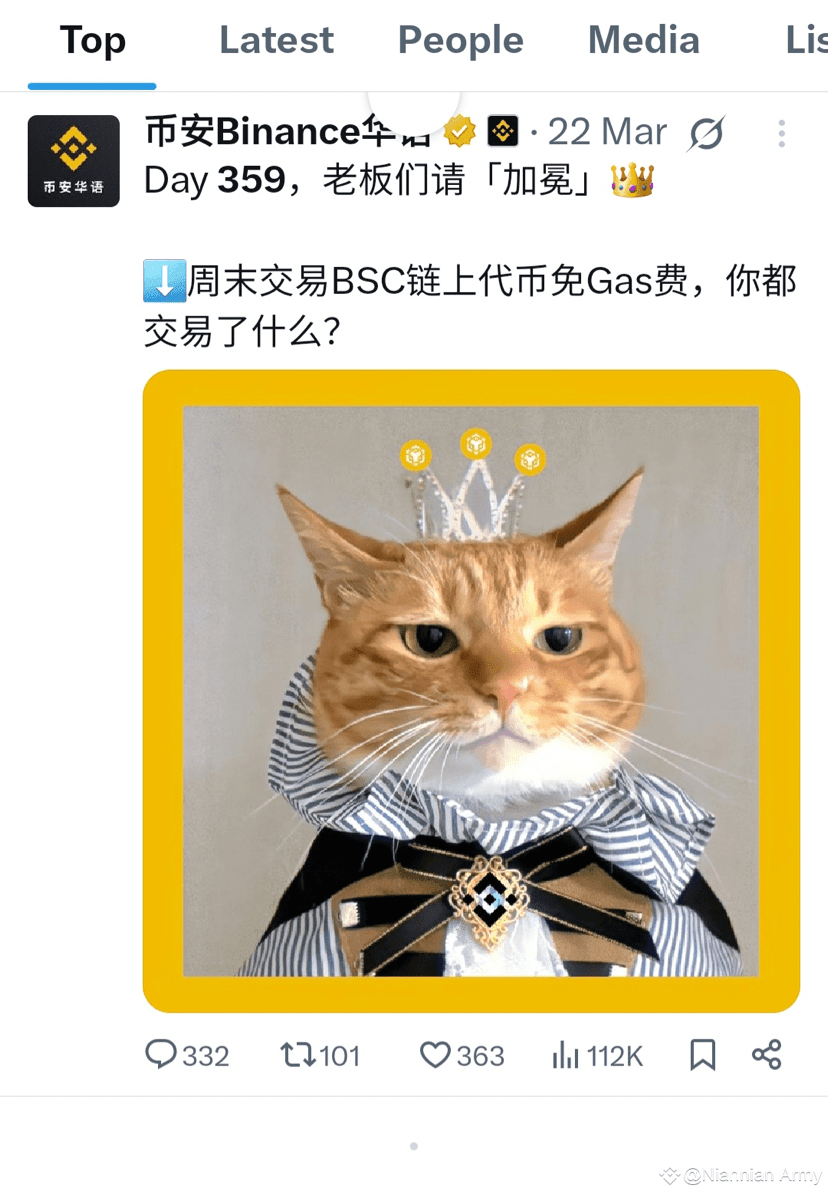Open the reply comments icon
Image resolution: width=828 pixels, height=1192 pixels.
pyautogui.click(x=160, y=1054)
